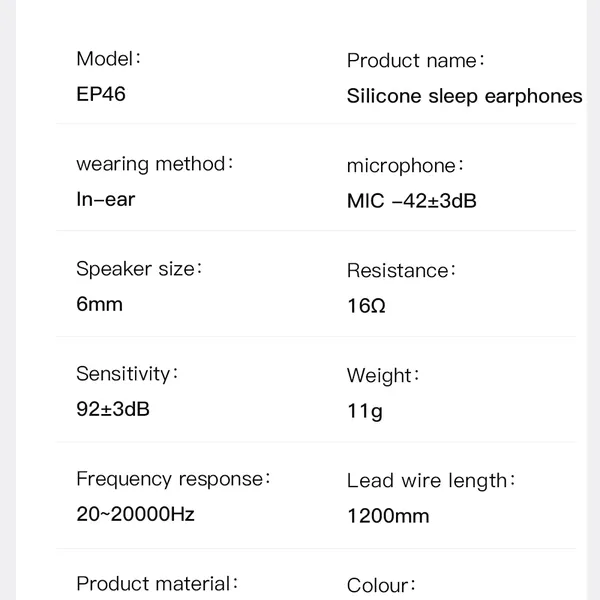Viewport: 600px width, 600px height.
Task: Select the In-ear value
Action: [105, 199]
